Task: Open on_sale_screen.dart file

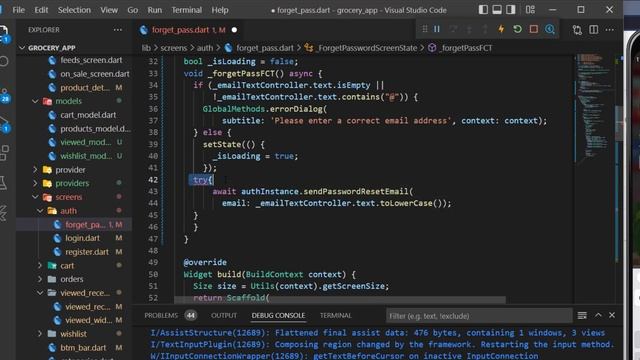Action: coord(95,74)
